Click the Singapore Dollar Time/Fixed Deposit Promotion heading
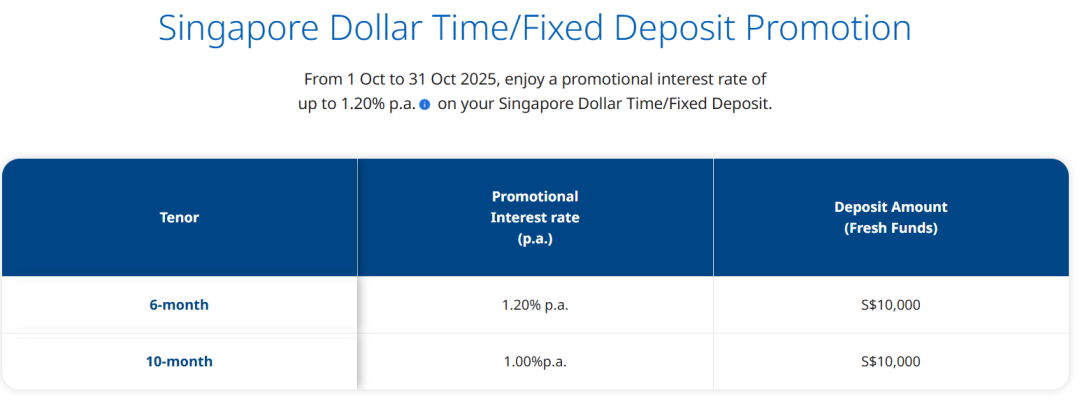1080x409 pixels. [x=535, y=28]
